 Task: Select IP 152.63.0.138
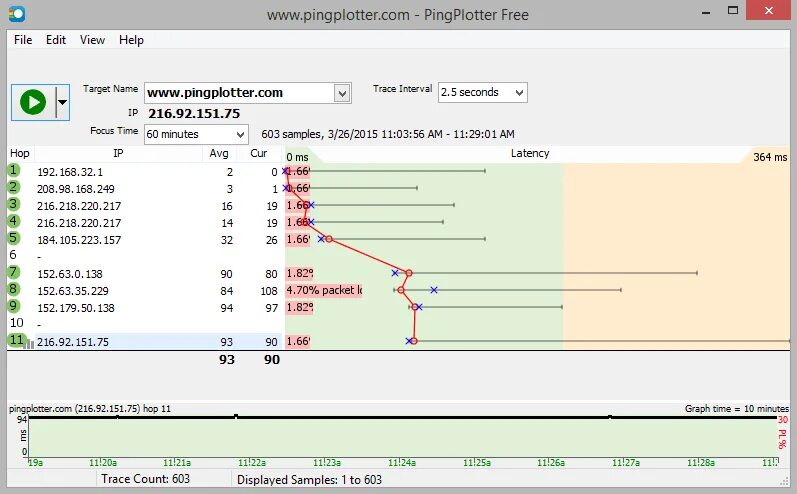tap(70, 274)
